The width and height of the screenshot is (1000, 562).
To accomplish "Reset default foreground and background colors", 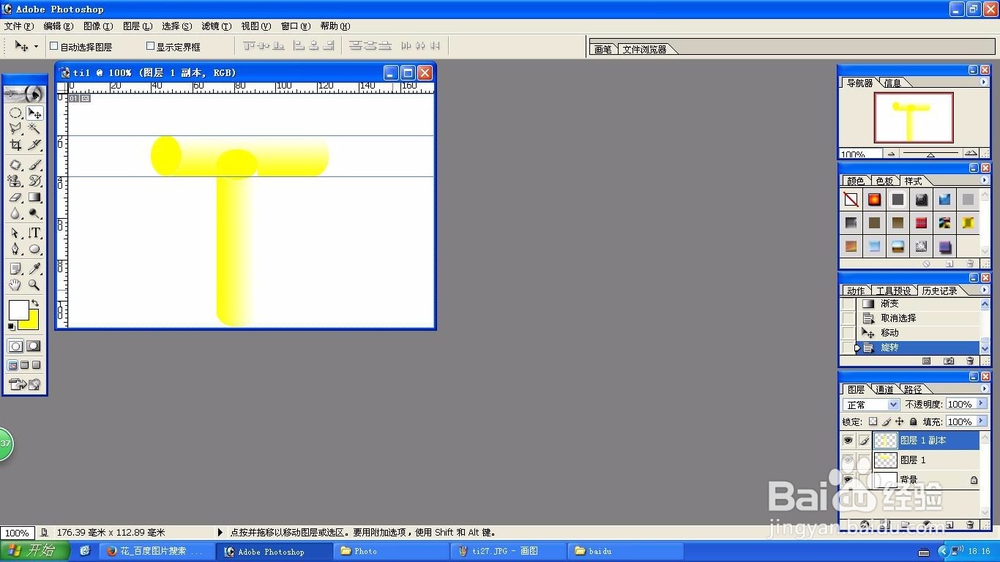I will pos(11,327).
